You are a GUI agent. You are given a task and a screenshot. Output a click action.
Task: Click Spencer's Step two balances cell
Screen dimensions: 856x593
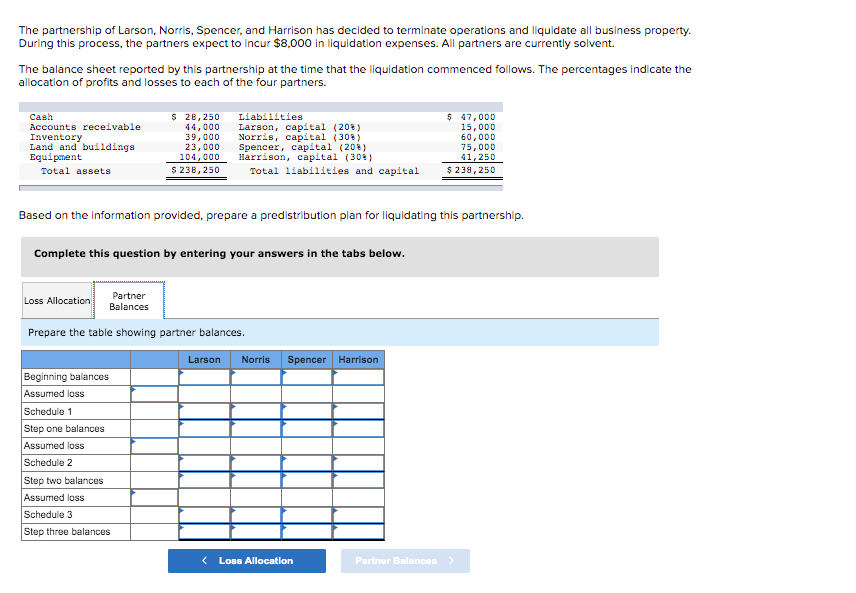coord(307,481)
